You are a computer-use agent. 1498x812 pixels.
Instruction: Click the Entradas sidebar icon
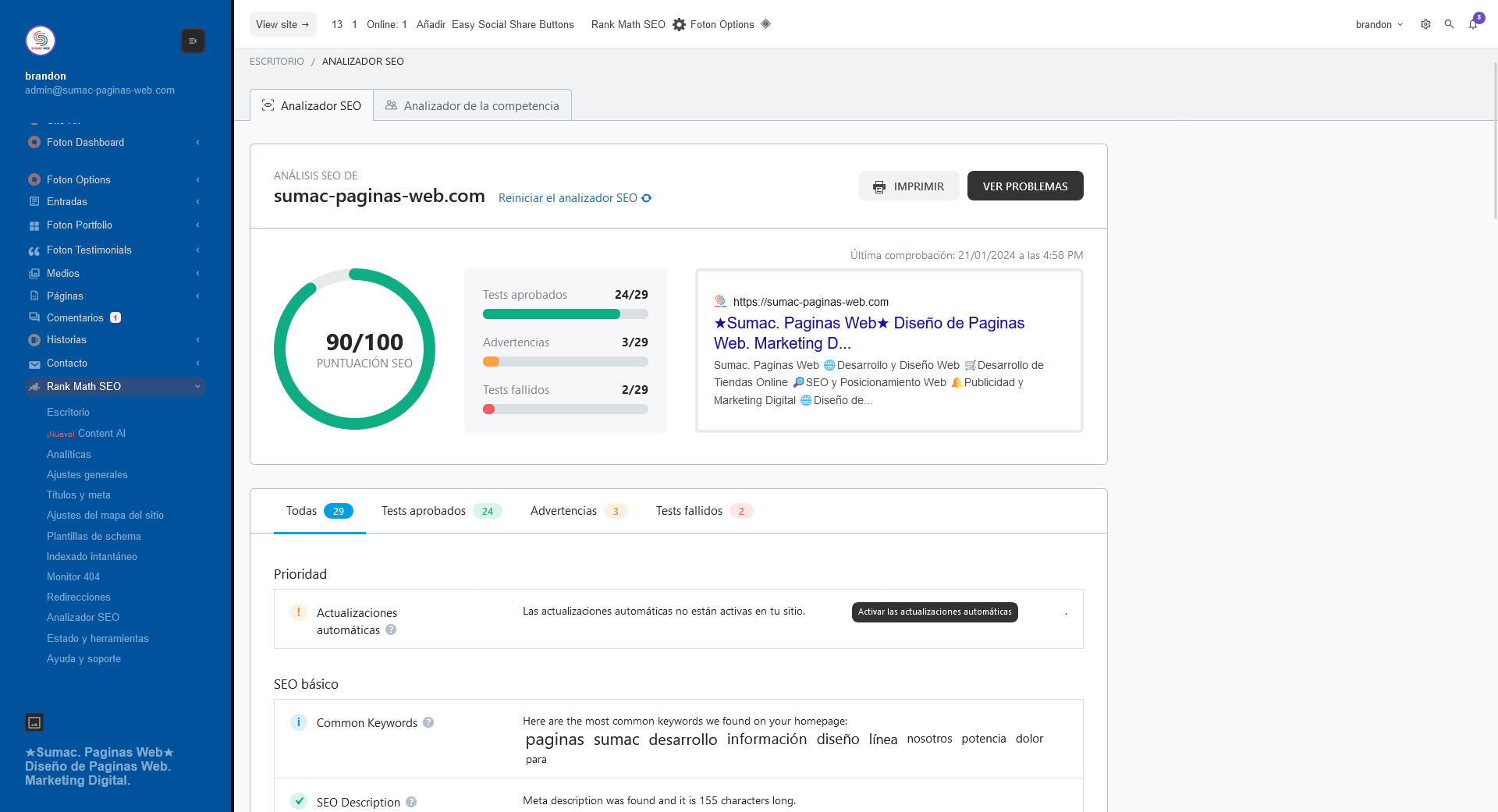click(x=34, y=201)
